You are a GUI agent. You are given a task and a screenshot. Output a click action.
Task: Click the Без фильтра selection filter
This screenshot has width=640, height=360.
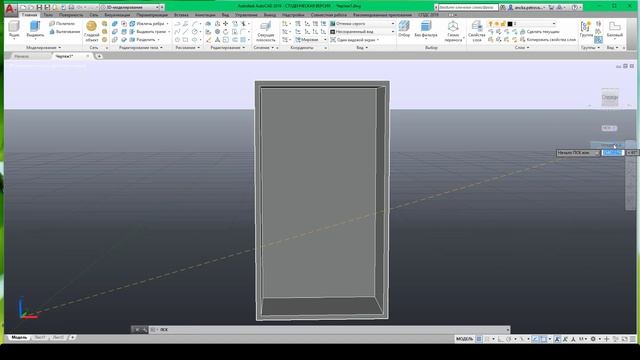click(x=425, y=29)
